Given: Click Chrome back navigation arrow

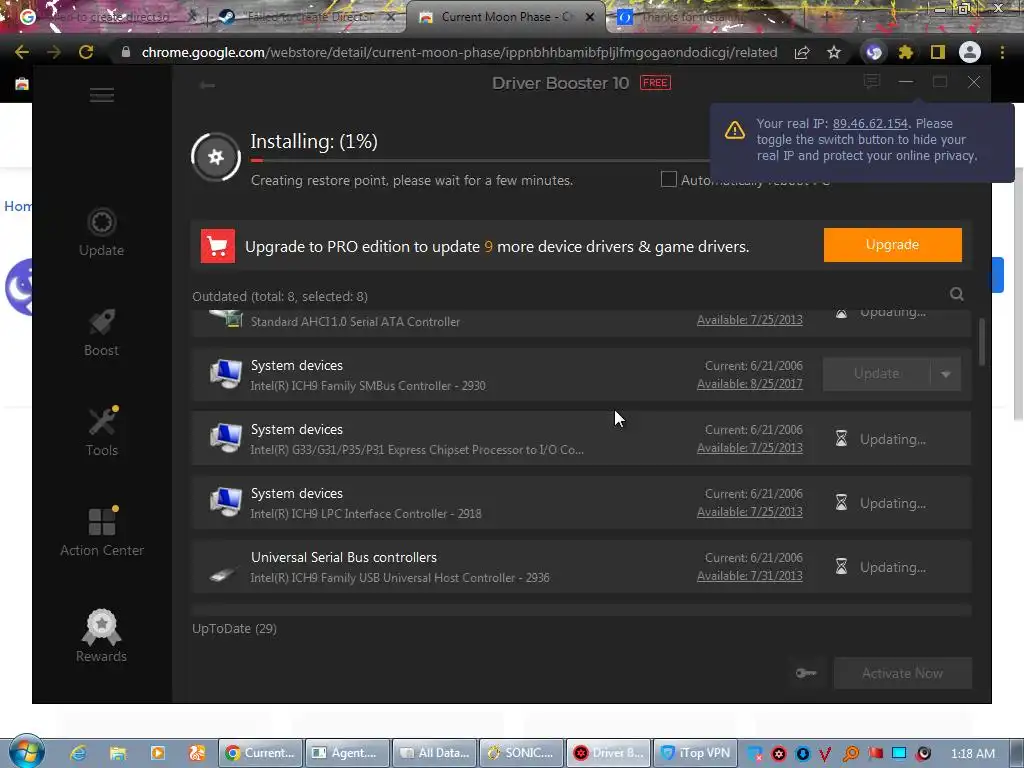Looking at the screenshot, I should click(22, 52).
